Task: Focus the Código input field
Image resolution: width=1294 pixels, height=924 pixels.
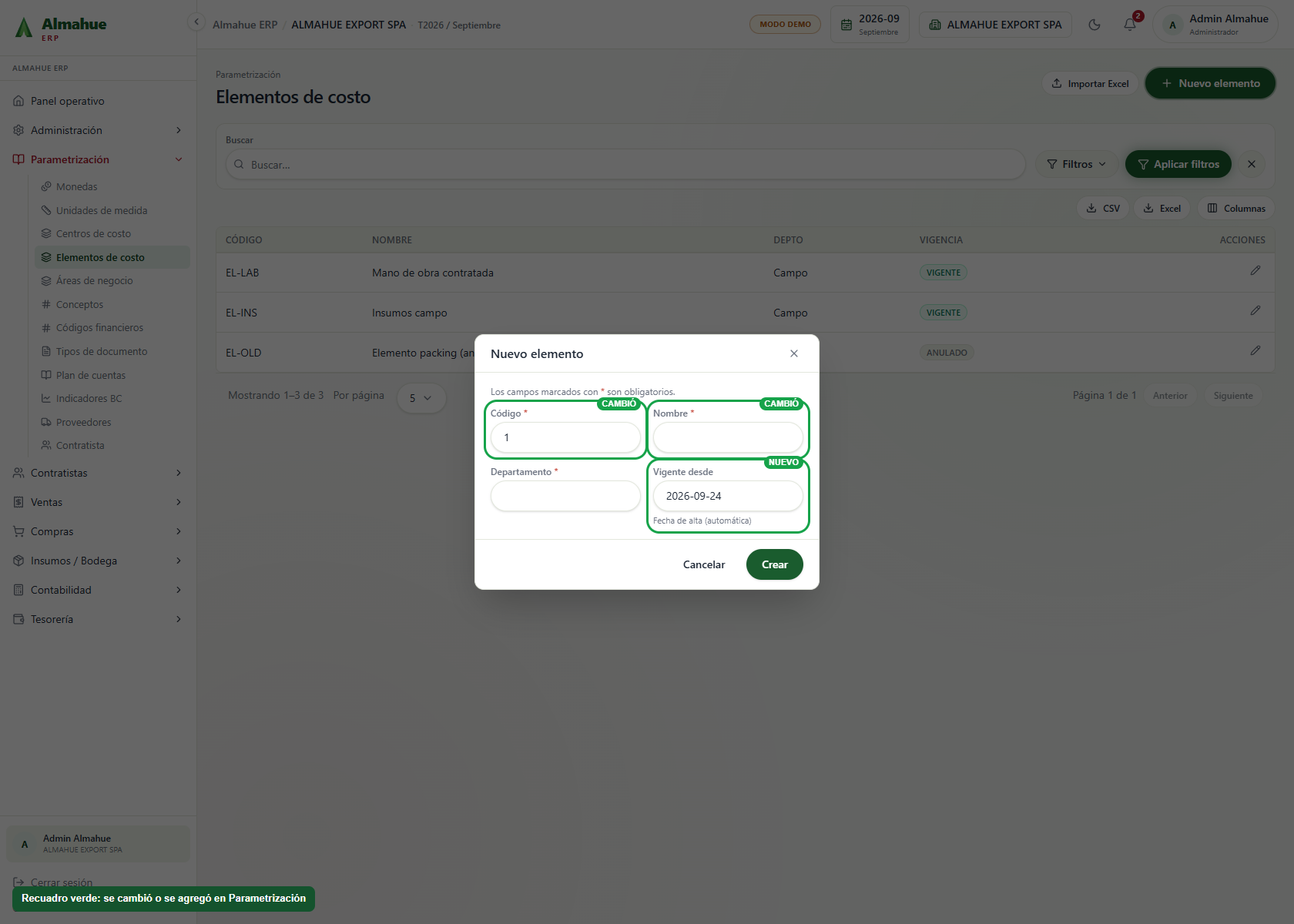Action: [565, 437]
